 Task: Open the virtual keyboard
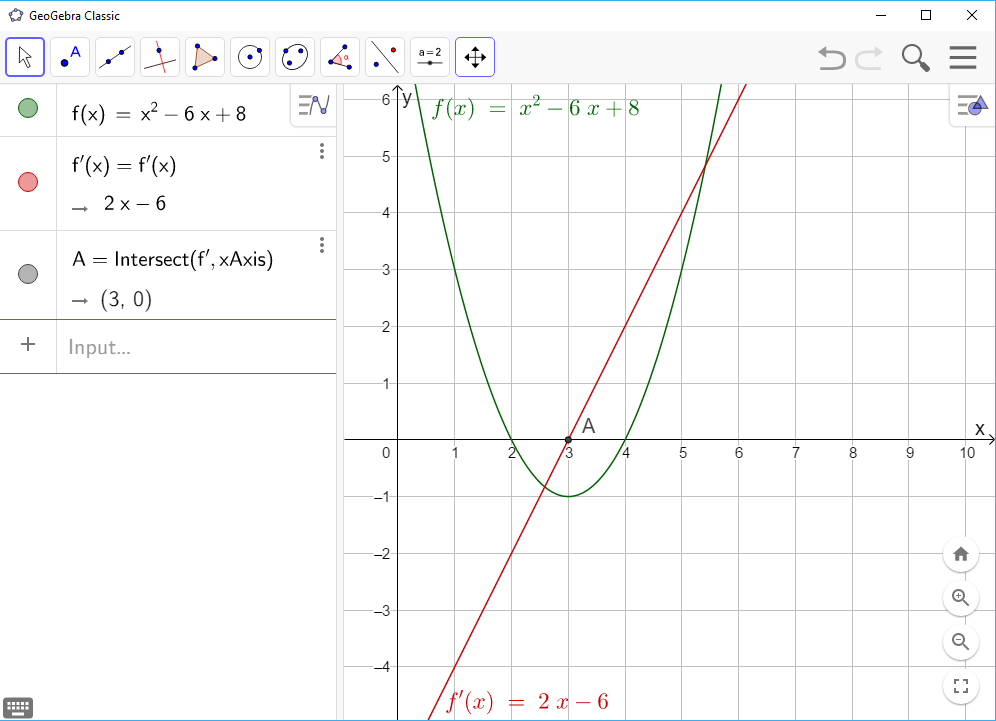[18, 707]
